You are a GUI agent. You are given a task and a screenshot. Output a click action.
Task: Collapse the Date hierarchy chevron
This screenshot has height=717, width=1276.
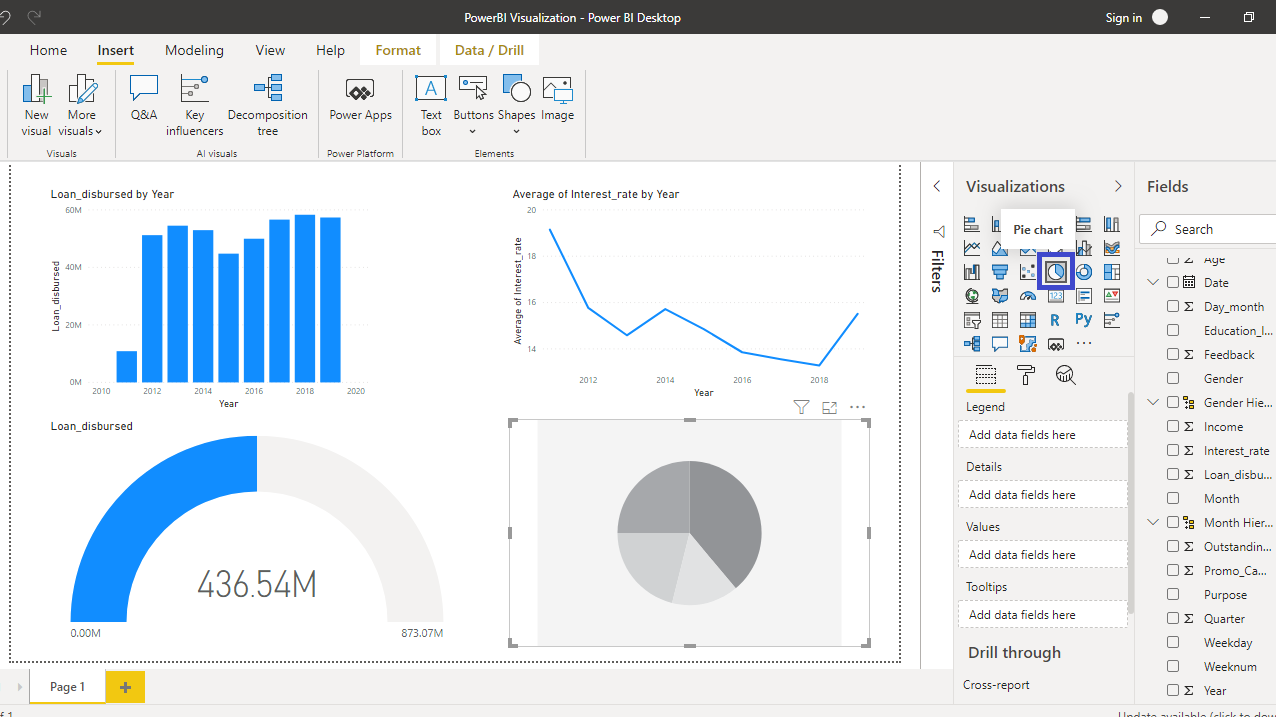click(1153, 282)
